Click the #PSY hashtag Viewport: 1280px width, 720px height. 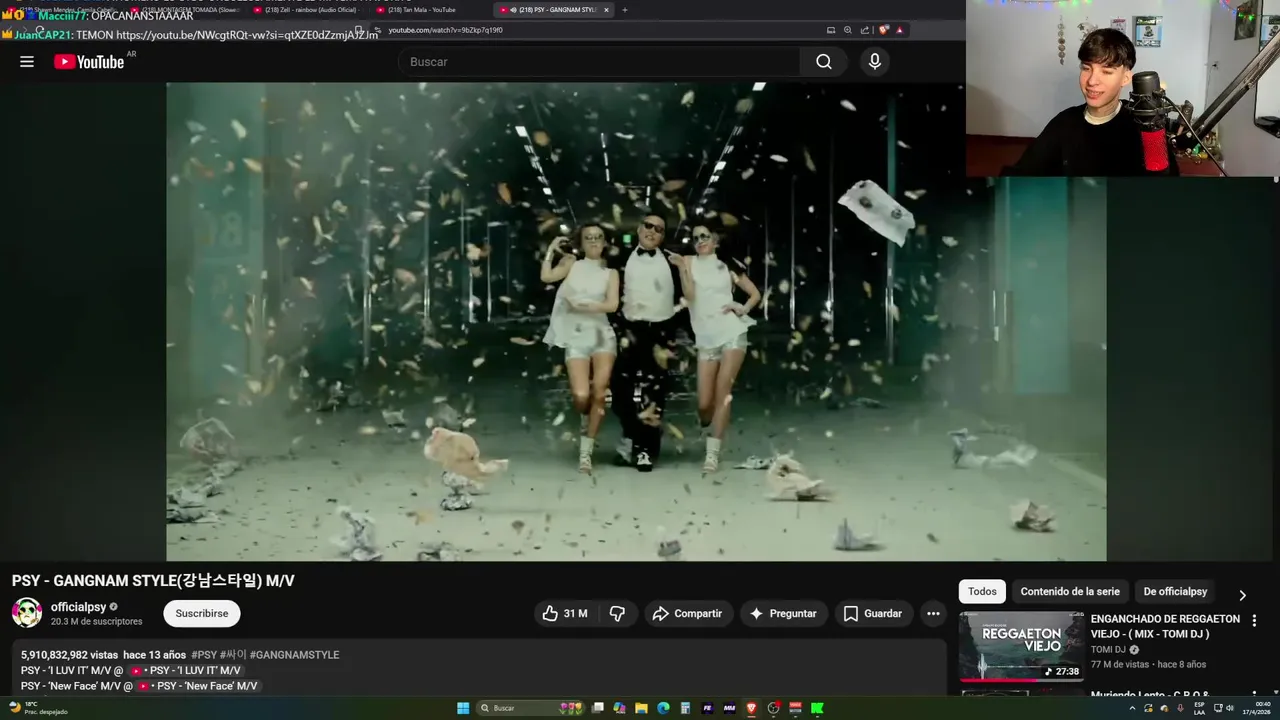[x=203, y=655]
